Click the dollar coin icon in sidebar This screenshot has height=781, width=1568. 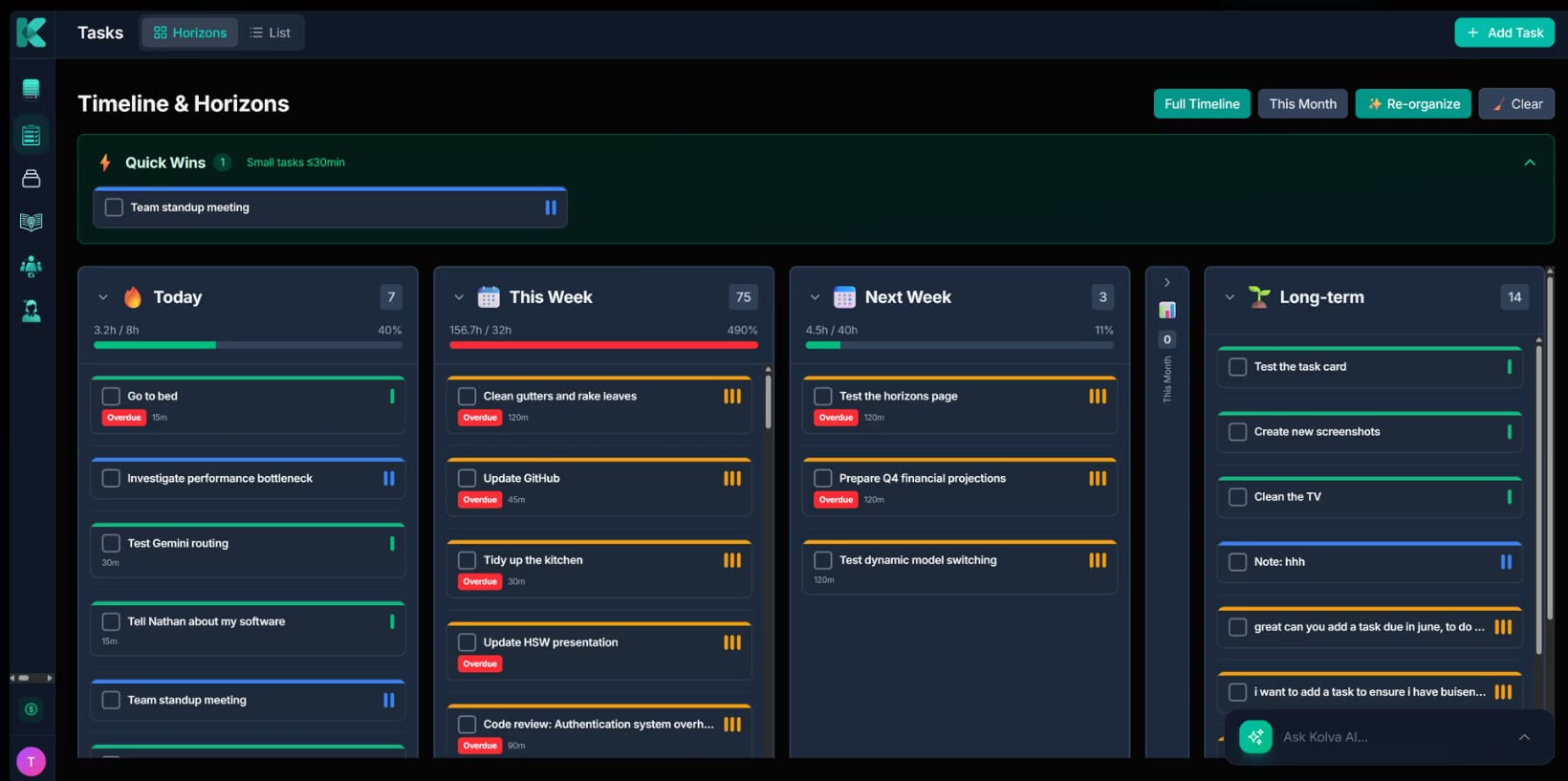coord(32,709)
